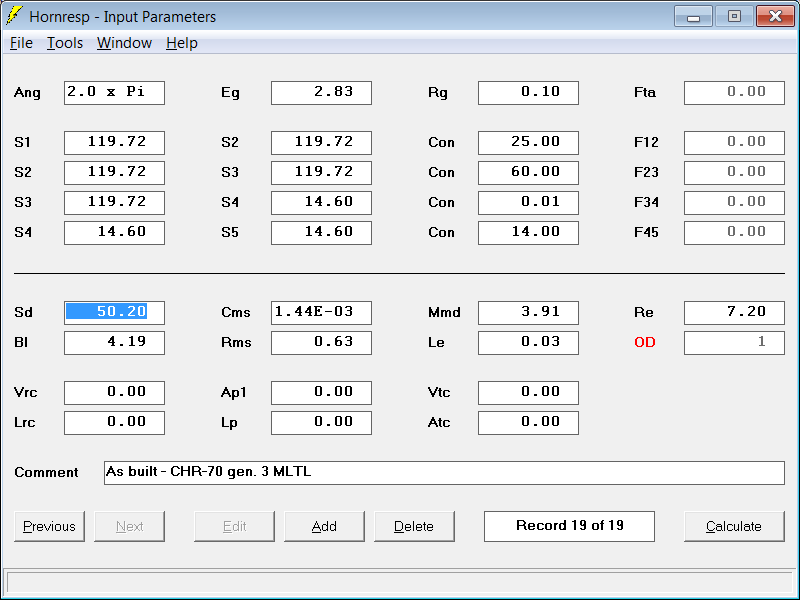
Task: Click the Mmd label
Action: pyautogui.click(x=444, y=312)
